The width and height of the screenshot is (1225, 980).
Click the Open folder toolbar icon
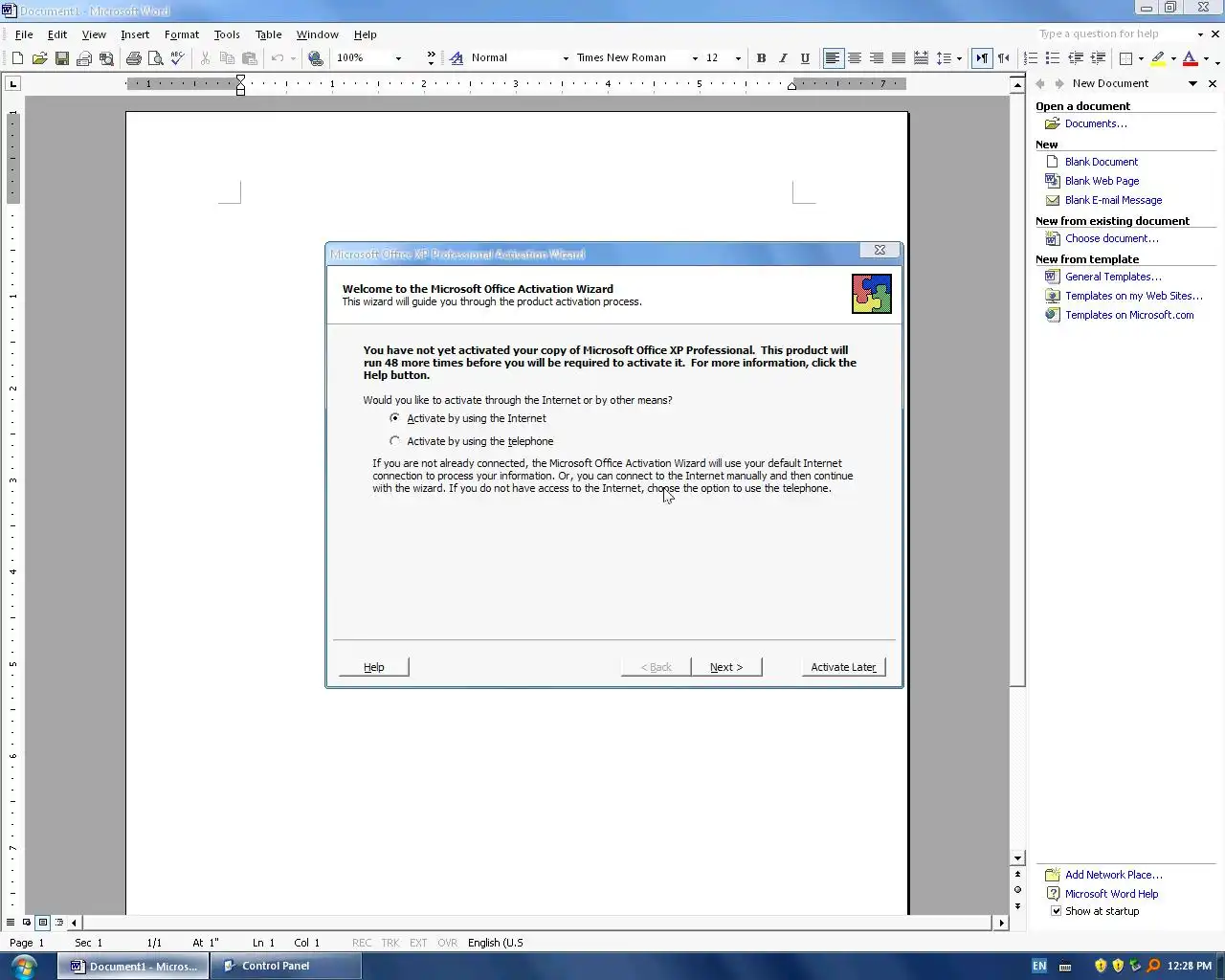coord(39,58)
